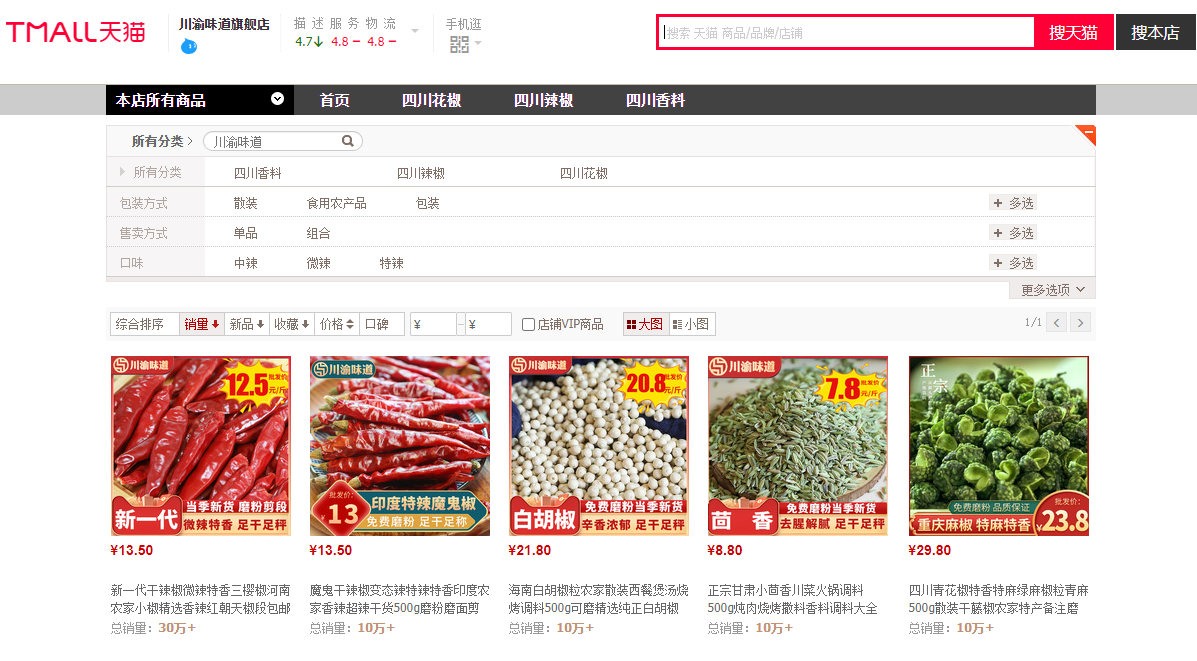Click the red 搜天猫 search button
This screenshot has width=1197, height=661.
point(1073,31)
